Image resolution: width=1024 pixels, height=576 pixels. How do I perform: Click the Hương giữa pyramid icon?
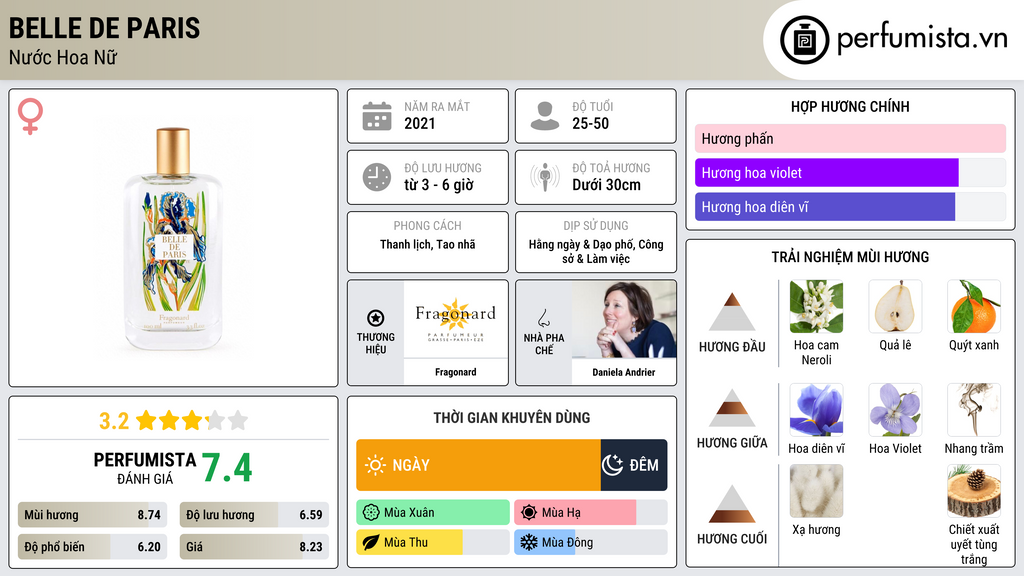(732, 408)
